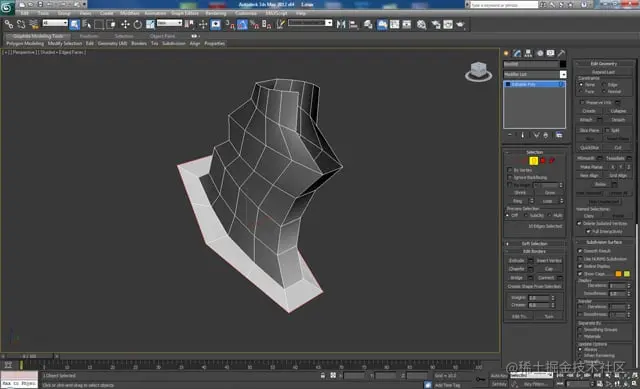Collapse the Edit Geometry rollout
Viewport: 640px width, 389px height.
tap(604, 64)
